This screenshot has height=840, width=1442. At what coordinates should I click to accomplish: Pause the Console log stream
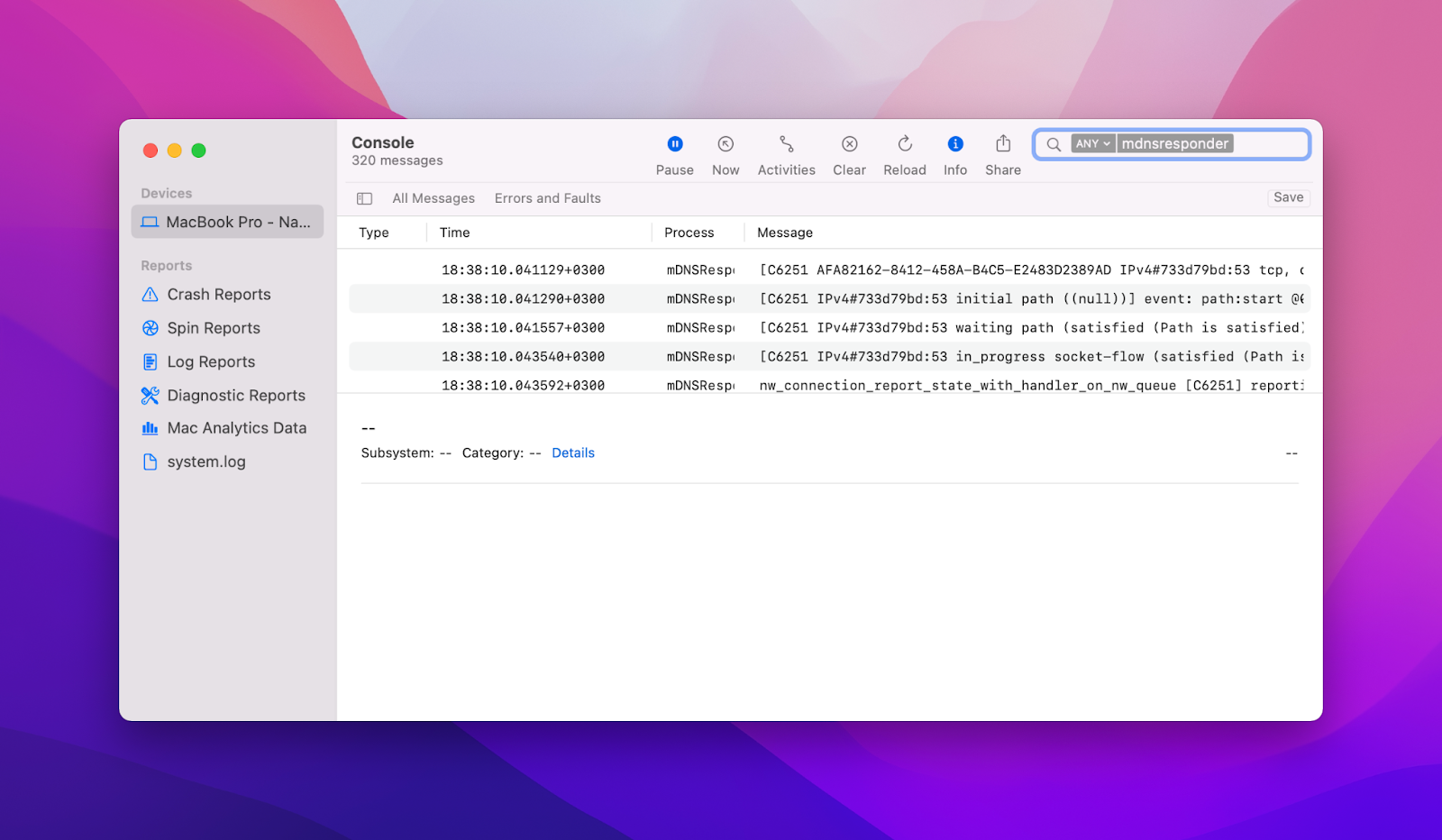coord(674,155)
